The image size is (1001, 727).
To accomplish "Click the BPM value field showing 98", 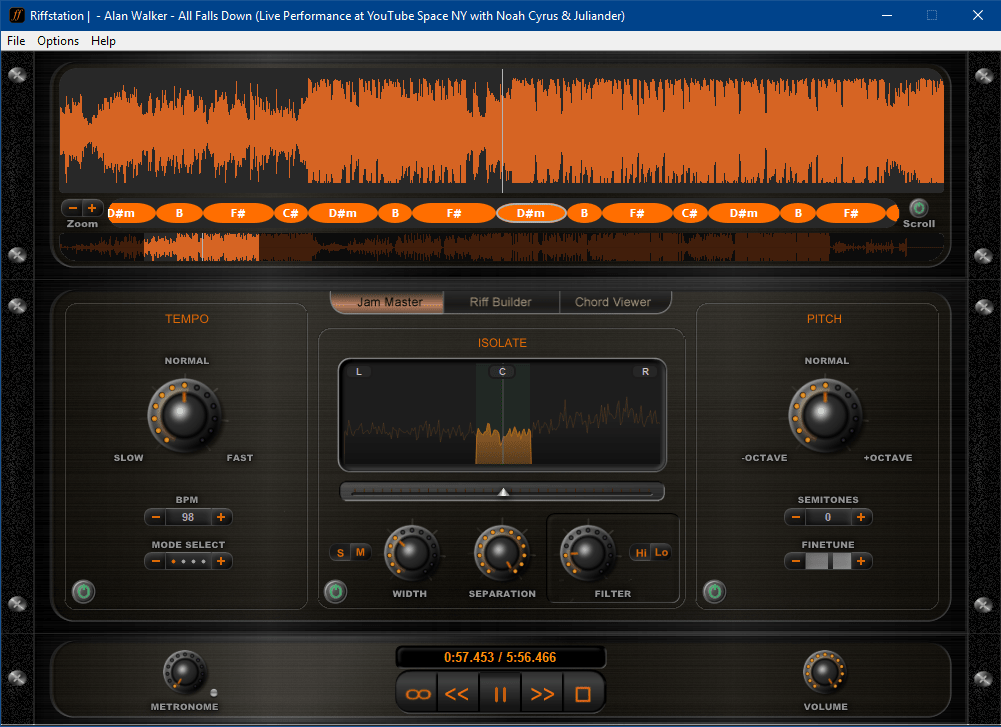I will coord(188,517).
